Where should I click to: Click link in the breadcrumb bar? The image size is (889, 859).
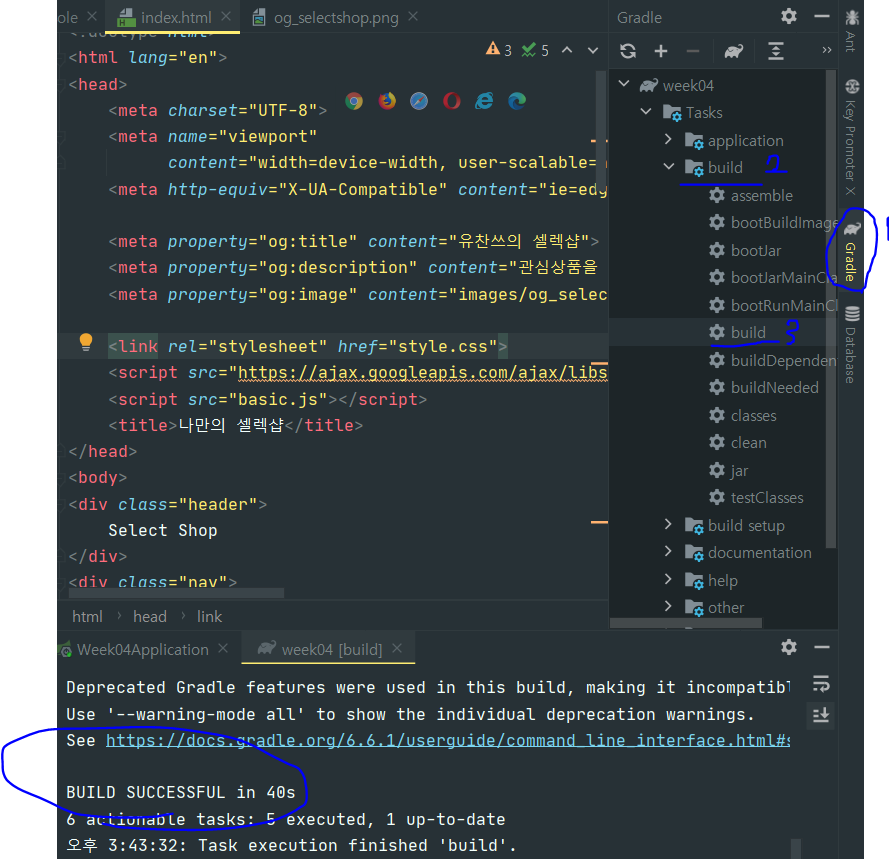[209, 616]
